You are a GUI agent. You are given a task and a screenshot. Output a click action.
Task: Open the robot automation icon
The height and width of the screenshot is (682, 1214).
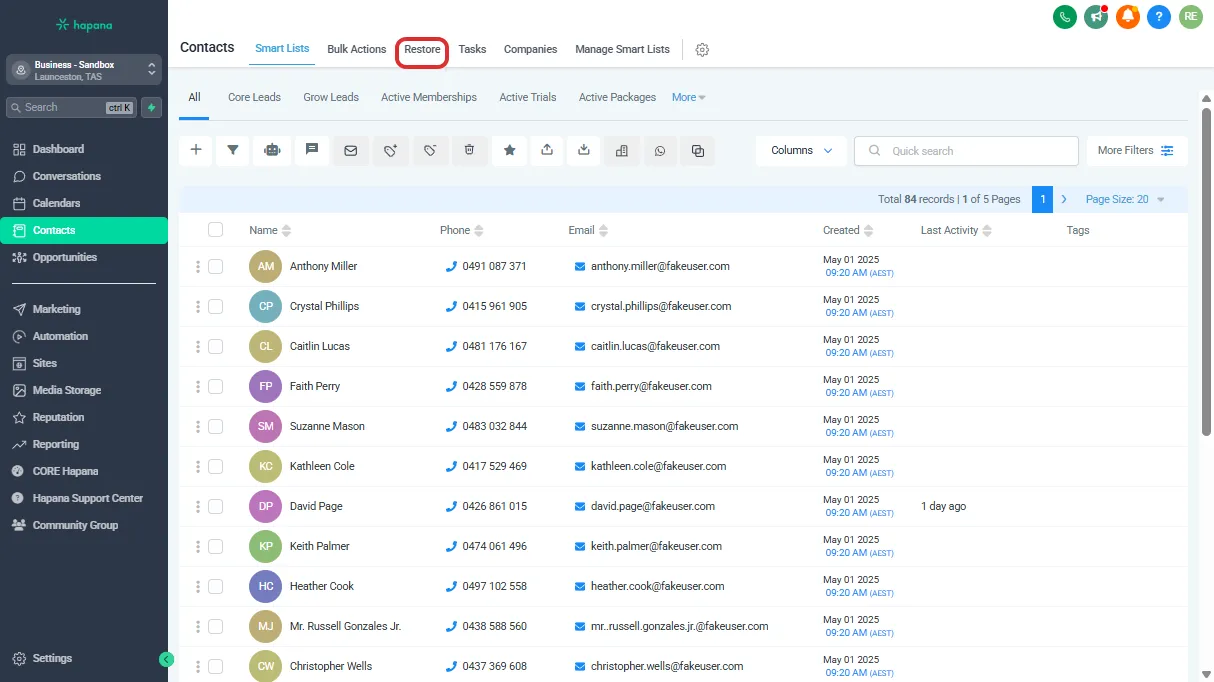pos(272,150)
